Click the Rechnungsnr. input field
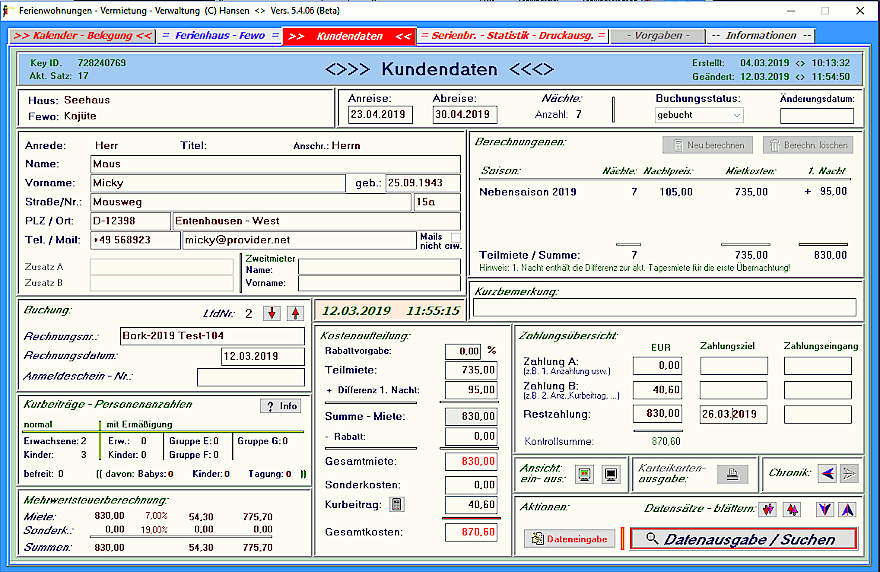The width and height of the screenshot is (880, 572). click(x=212, y=335)
